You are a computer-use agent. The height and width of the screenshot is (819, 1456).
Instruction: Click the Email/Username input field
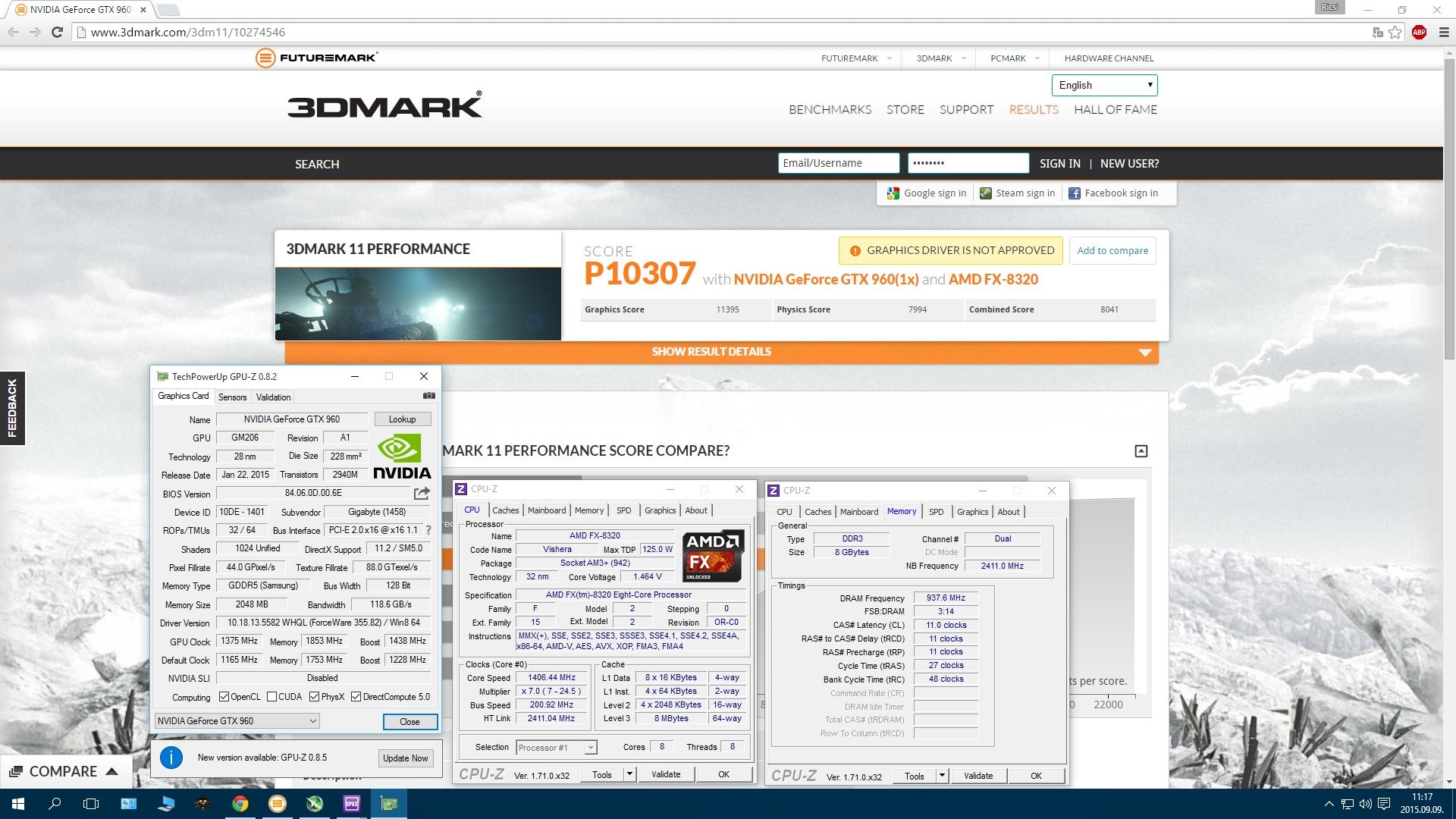click(x=838, y=163)
